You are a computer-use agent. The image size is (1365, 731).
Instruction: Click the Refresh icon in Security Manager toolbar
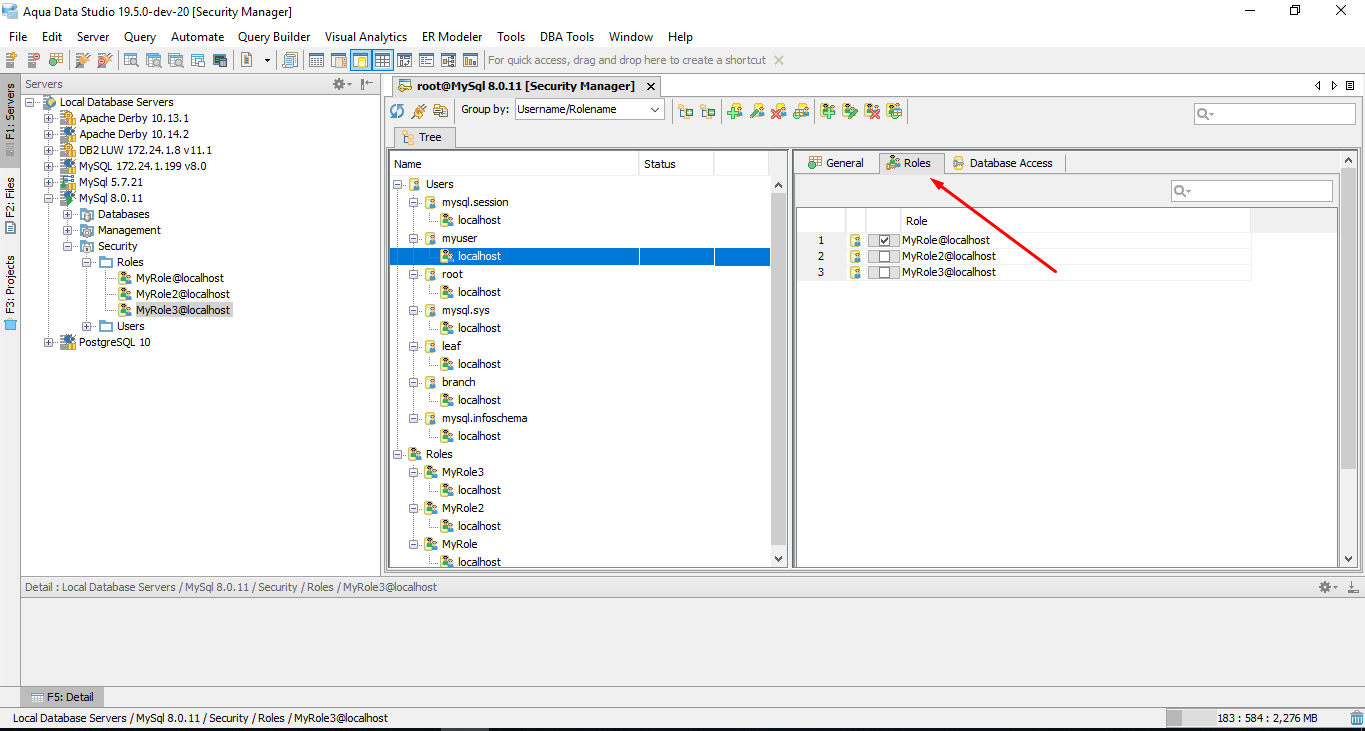(397, 110)
